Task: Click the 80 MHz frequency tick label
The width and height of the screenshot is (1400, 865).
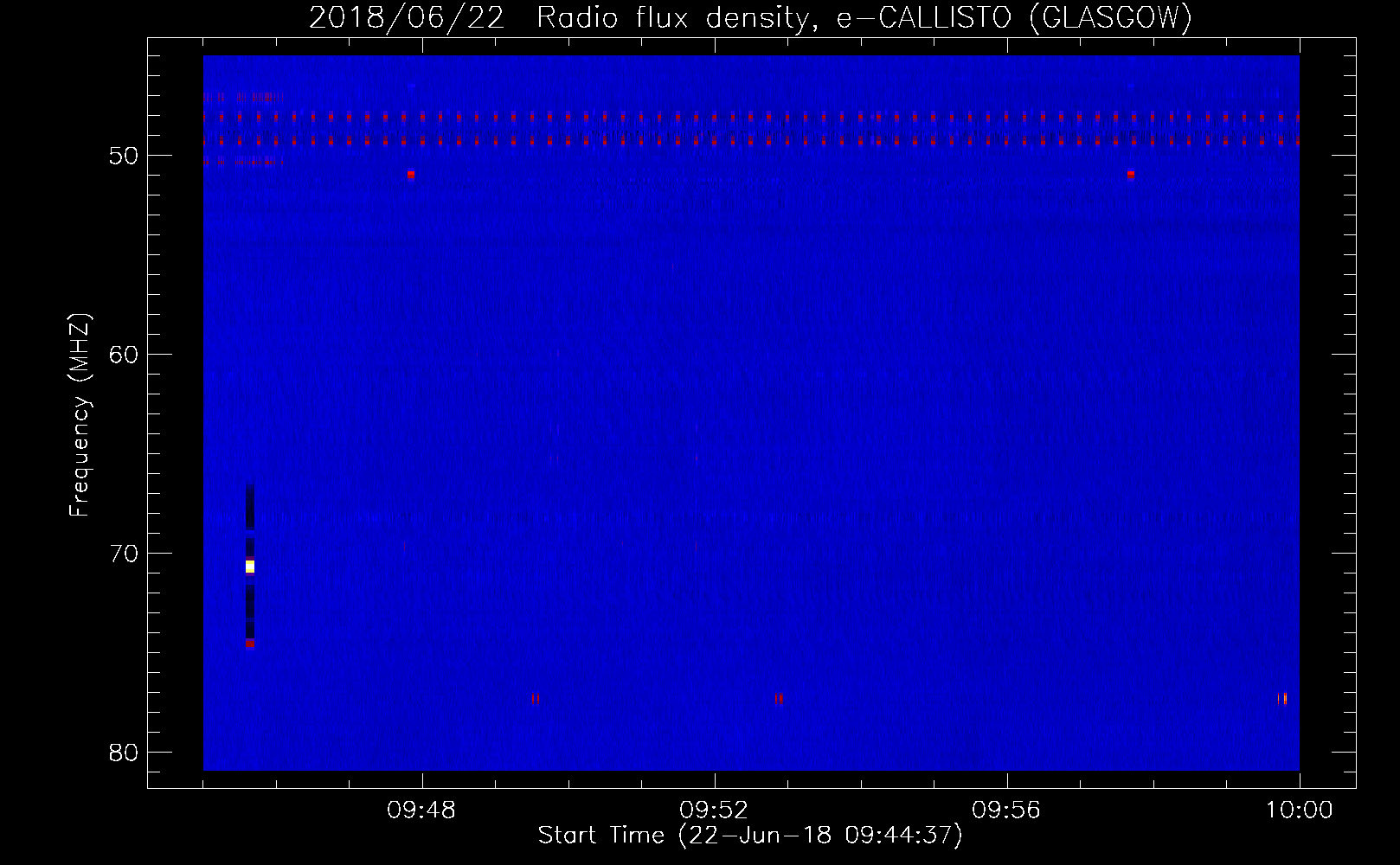Action: [x=124, y=753]
